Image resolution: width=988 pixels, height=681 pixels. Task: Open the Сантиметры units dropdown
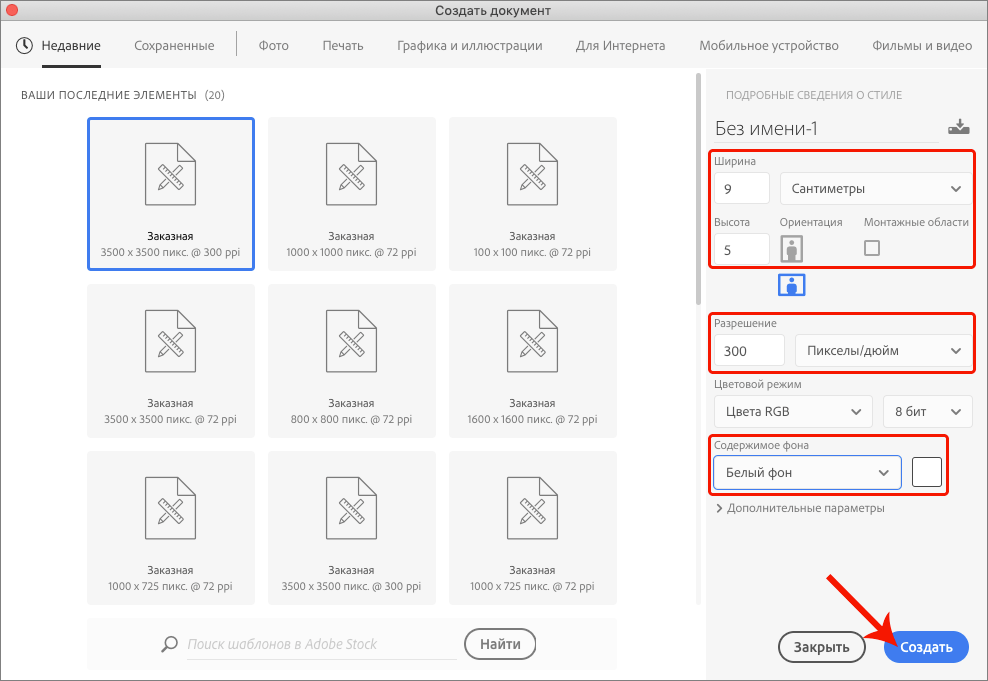[x=875, y=188]
